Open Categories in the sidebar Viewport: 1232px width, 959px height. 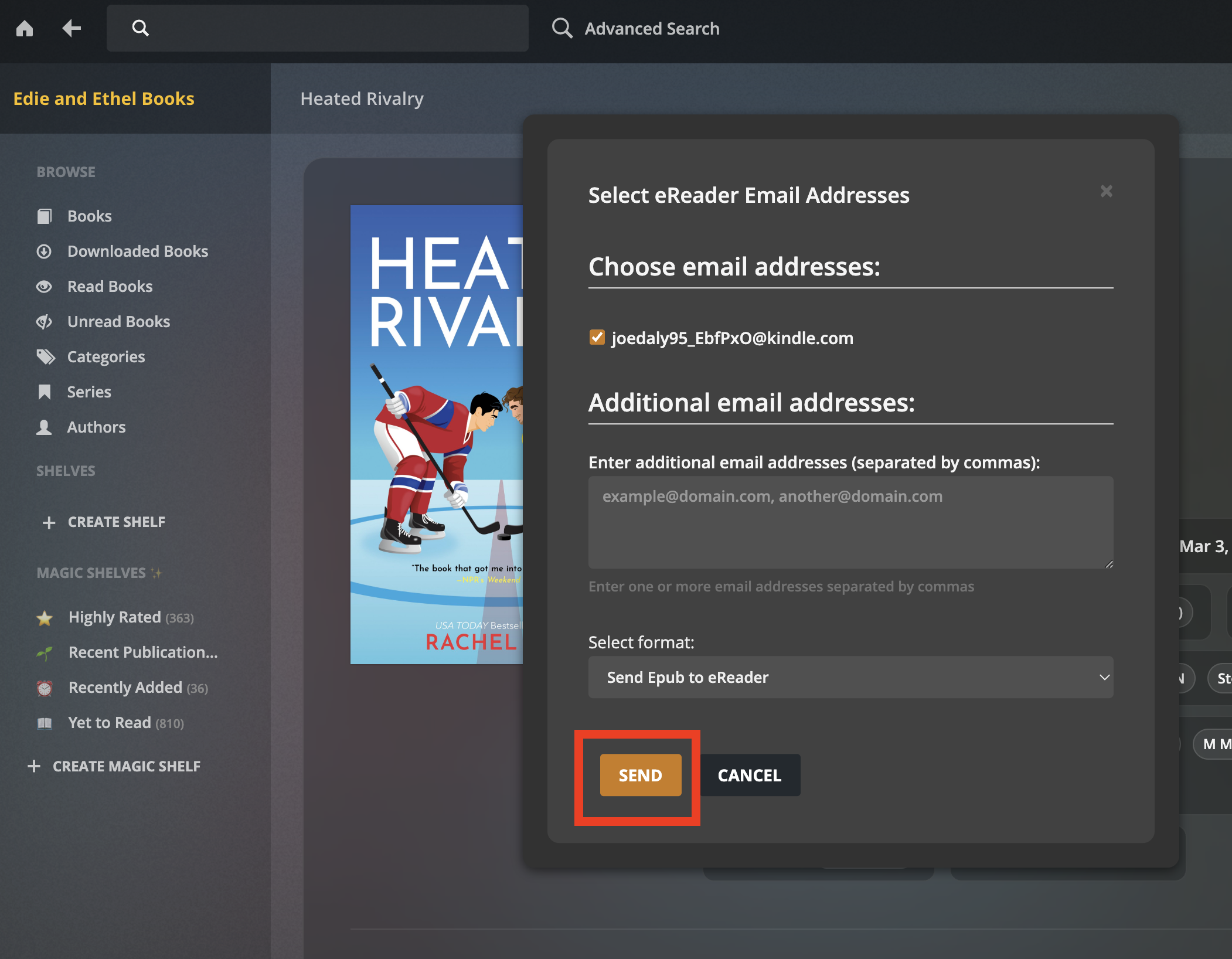(x=106, y=357)
